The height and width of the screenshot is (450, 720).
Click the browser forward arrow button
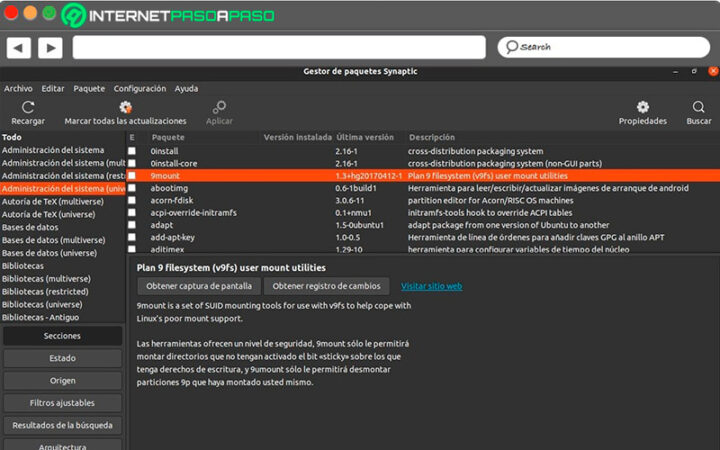pos(51,48)
